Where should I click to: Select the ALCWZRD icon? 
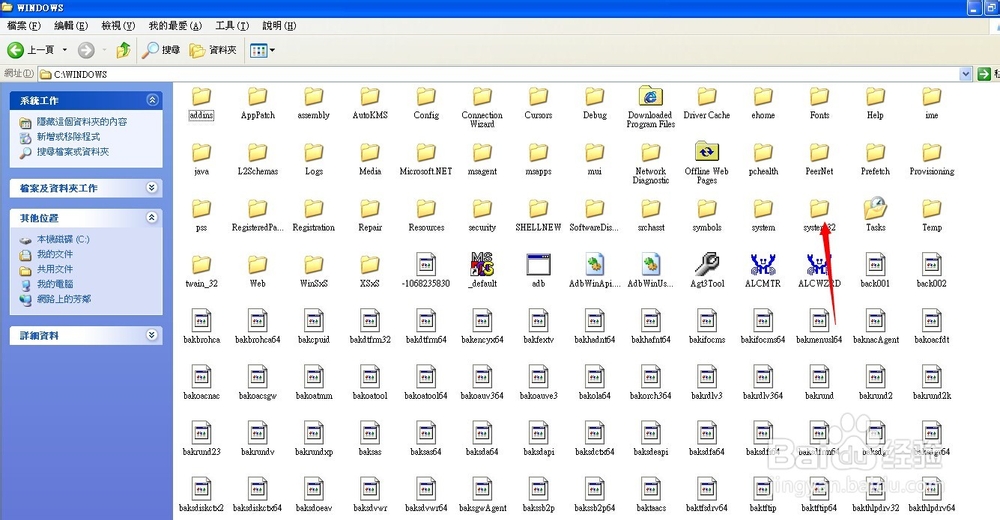(x=819, y=264)
